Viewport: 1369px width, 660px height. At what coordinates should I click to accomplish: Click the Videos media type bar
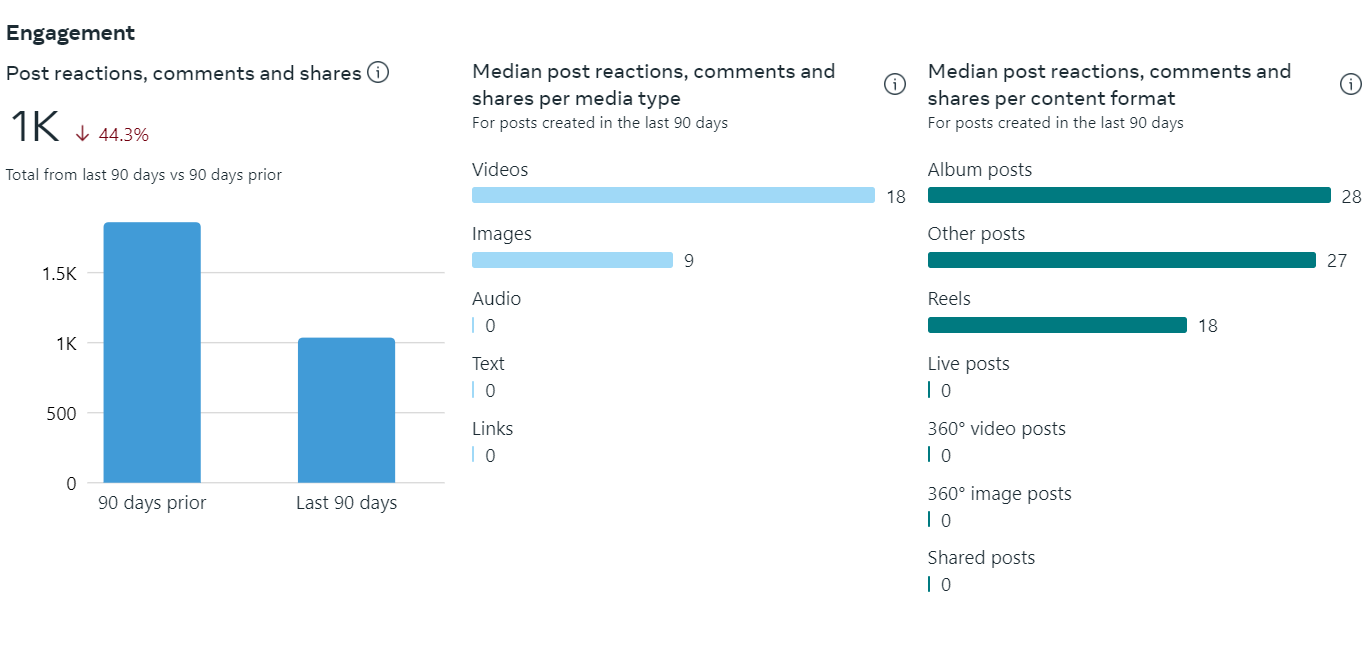pos(673,196)
